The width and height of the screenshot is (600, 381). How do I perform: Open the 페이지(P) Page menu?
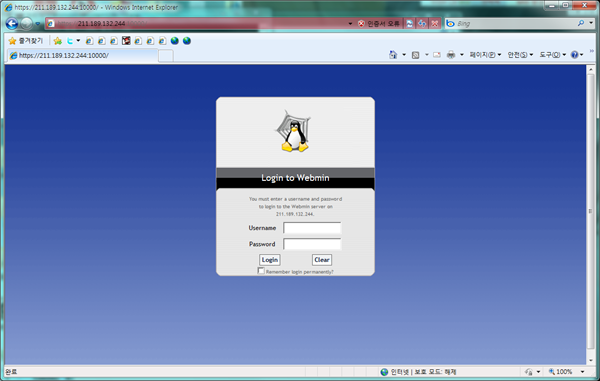coord(485,55)
